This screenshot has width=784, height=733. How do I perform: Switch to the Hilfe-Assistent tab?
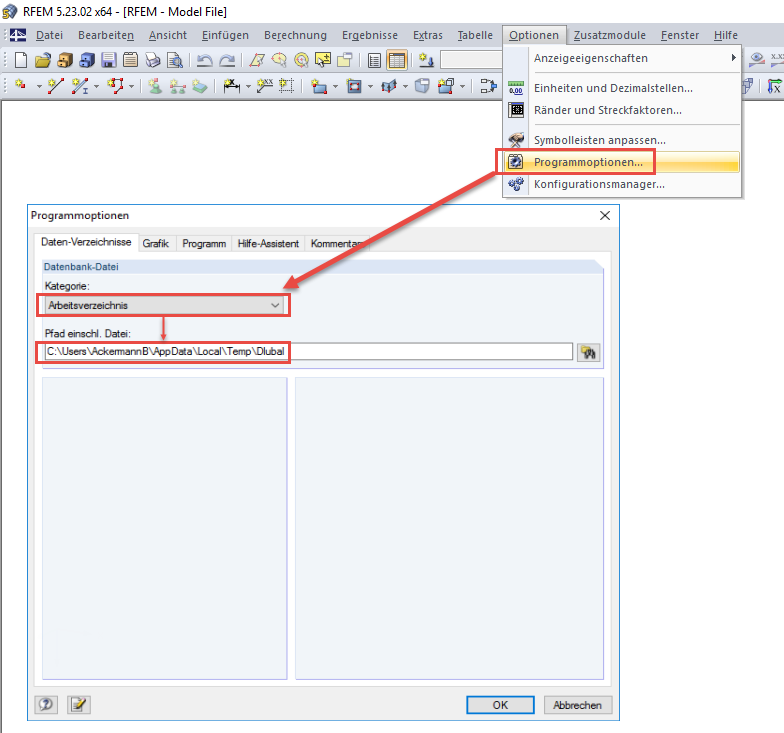268,244
